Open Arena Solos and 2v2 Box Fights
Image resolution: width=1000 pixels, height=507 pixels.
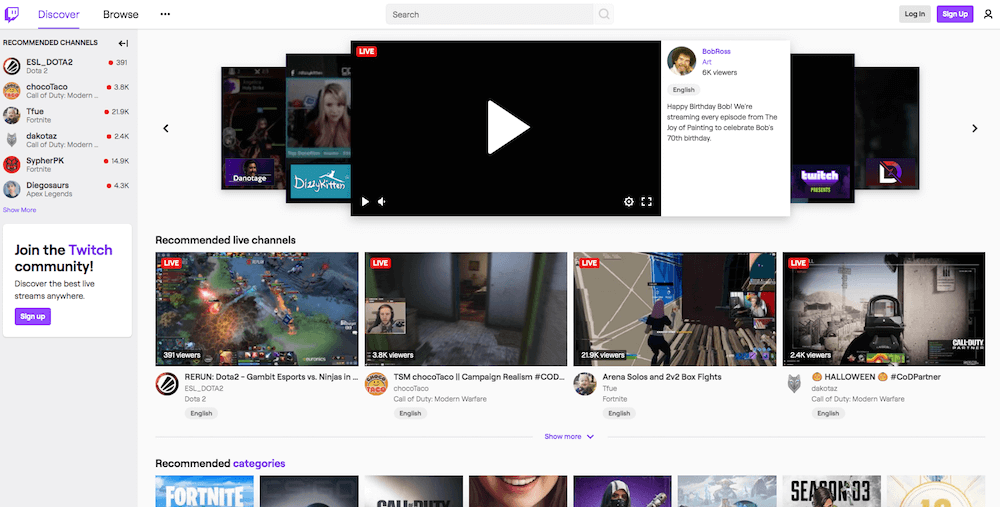[x=662, y=377]
